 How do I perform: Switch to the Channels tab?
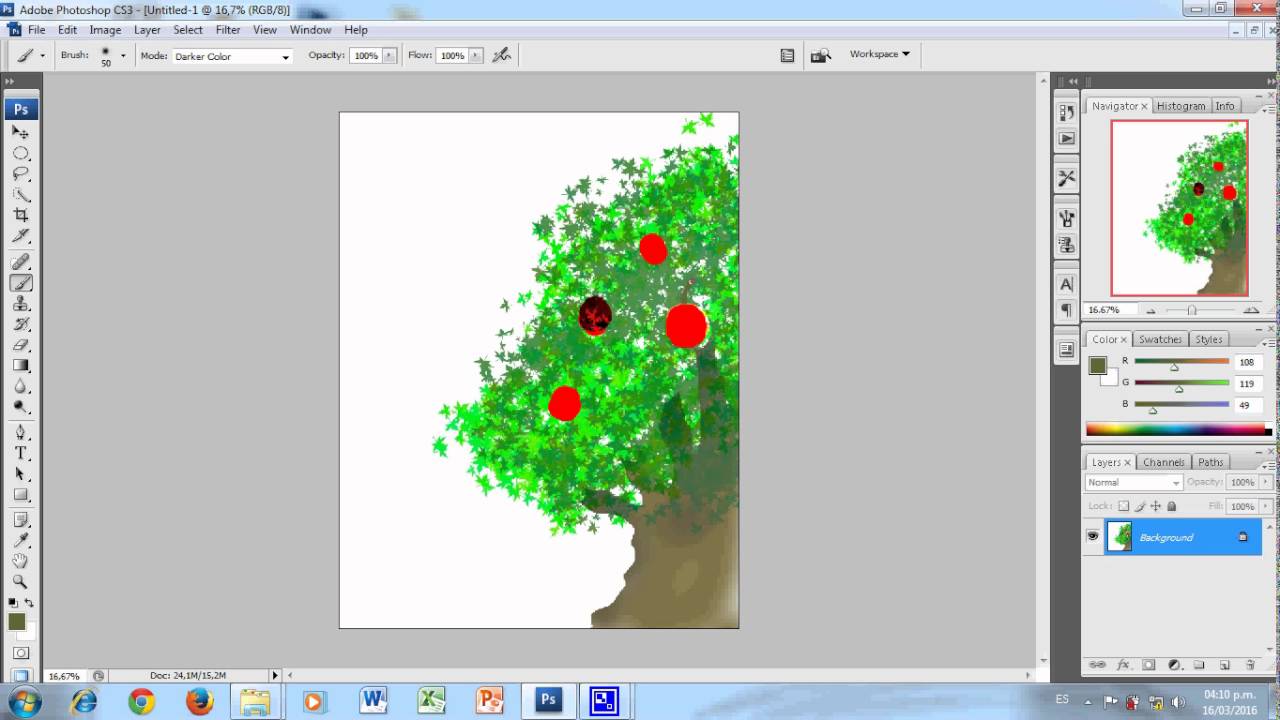[x=1163, y=462]
